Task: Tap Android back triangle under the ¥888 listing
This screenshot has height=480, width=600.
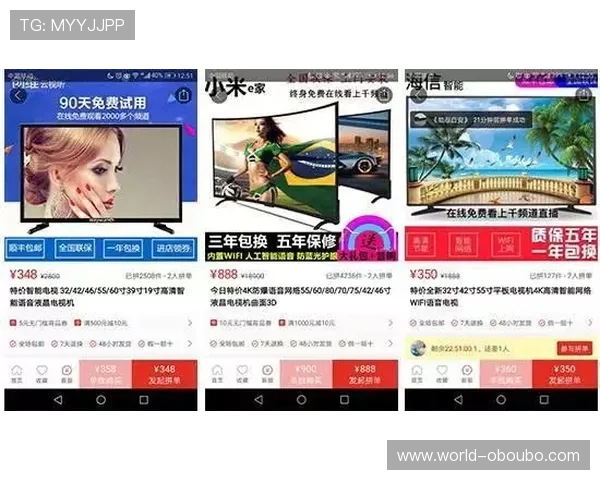Action: (x=259, y=400)
